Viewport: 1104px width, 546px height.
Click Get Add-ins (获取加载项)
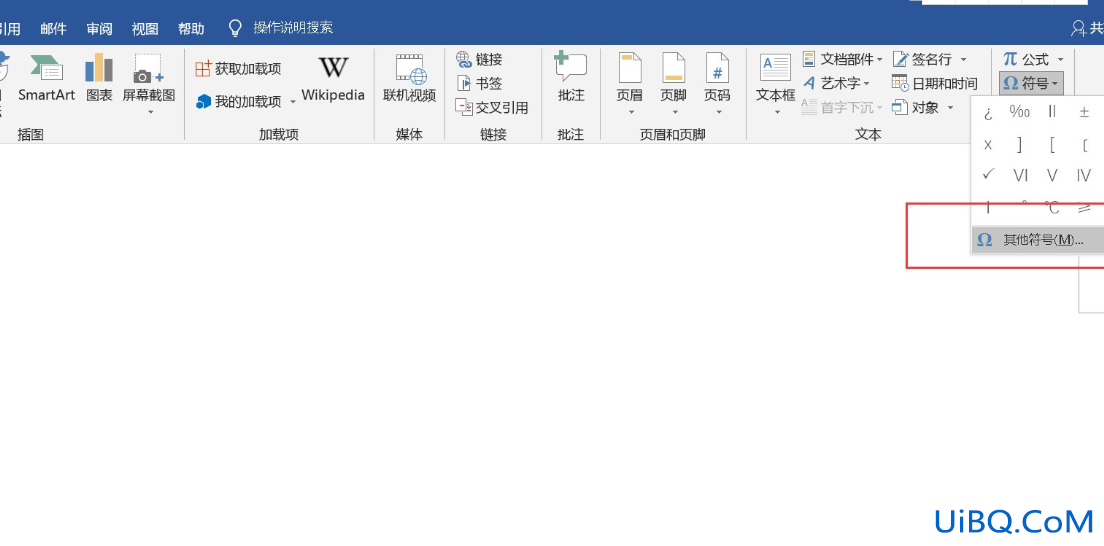click(x=238, y=69)
